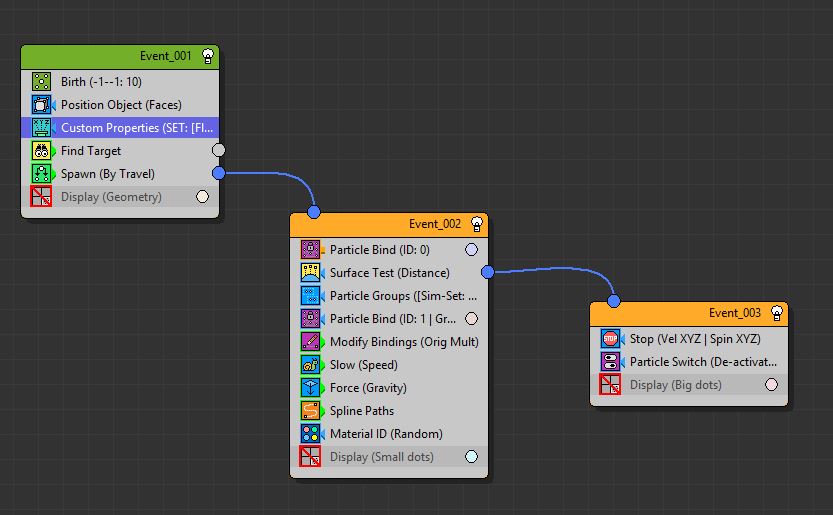Click the Display (Big dots) color swatch

point(771,385)
